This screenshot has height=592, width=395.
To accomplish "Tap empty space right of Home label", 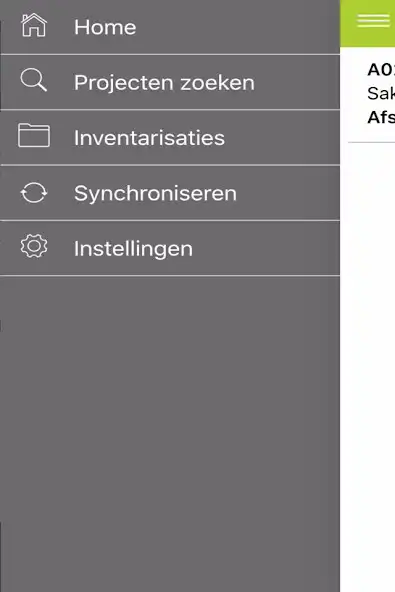I will pyautogui.click(x=238, y=27).
